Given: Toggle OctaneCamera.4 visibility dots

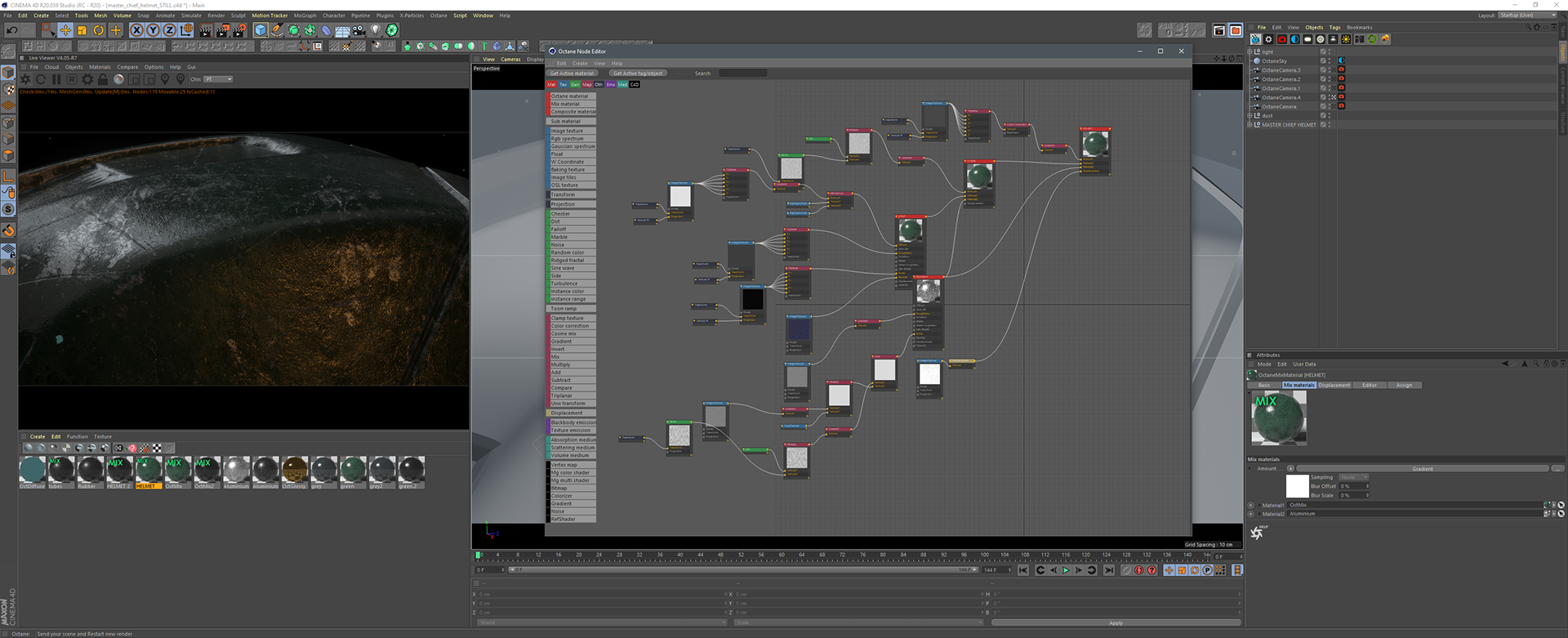Looking at the screenshot, I should tap(1330, 97).
